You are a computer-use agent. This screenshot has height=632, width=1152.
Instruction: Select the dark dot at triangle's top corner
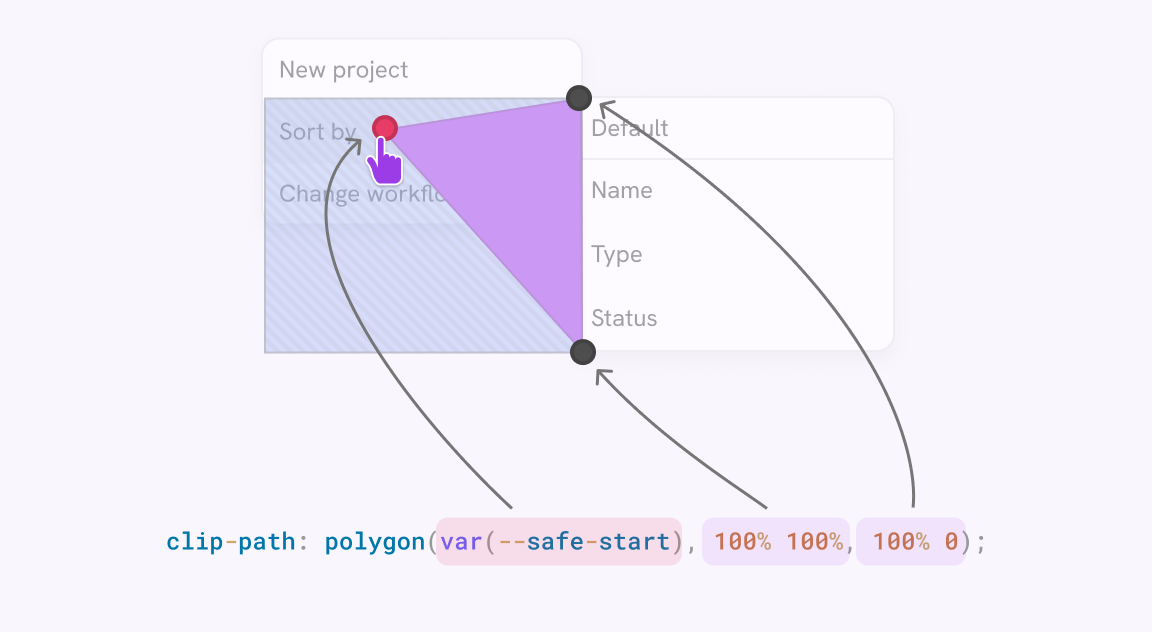(x=579, y=98)
